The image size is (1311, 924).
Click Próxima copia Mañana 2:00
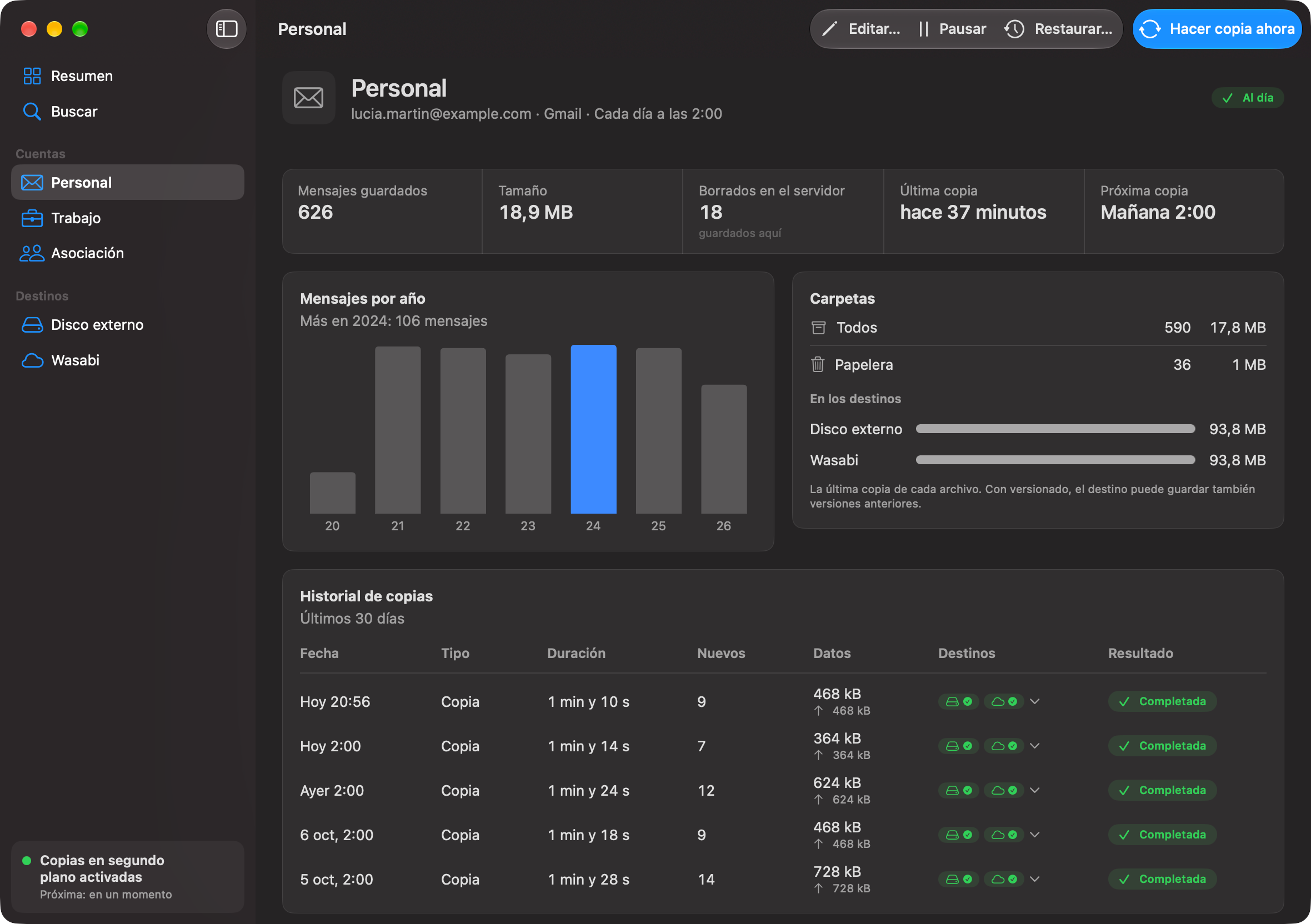(1184, 211)
